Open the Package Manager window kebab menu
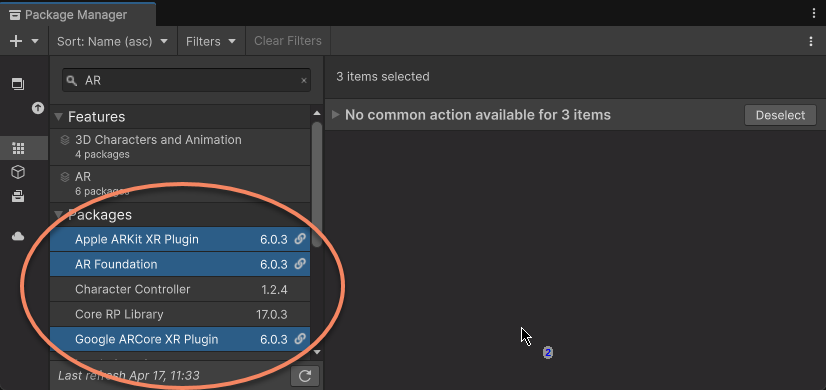The image size is (826, 390). point(814,14)
